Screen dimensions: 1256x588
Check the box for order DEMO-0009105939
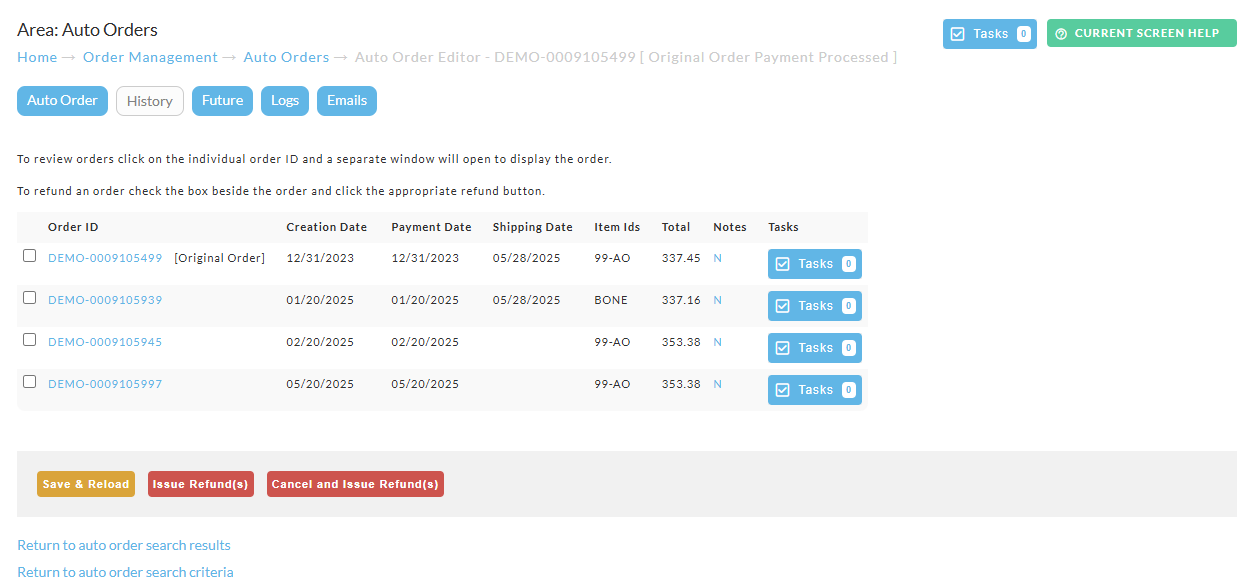pyautogui.click(x=30, y=298)
